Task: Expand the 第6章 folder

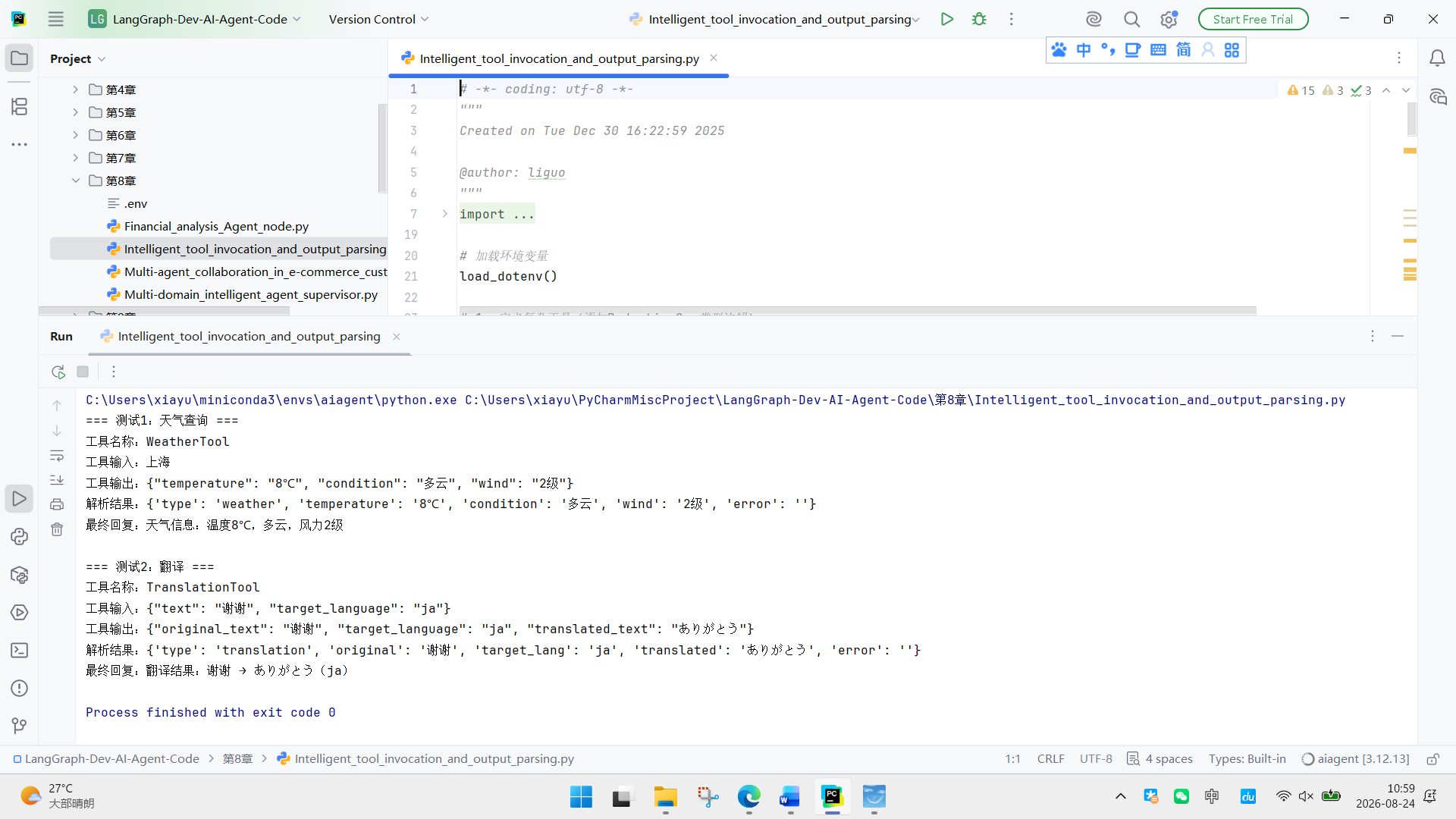Action: pos(75,135)
